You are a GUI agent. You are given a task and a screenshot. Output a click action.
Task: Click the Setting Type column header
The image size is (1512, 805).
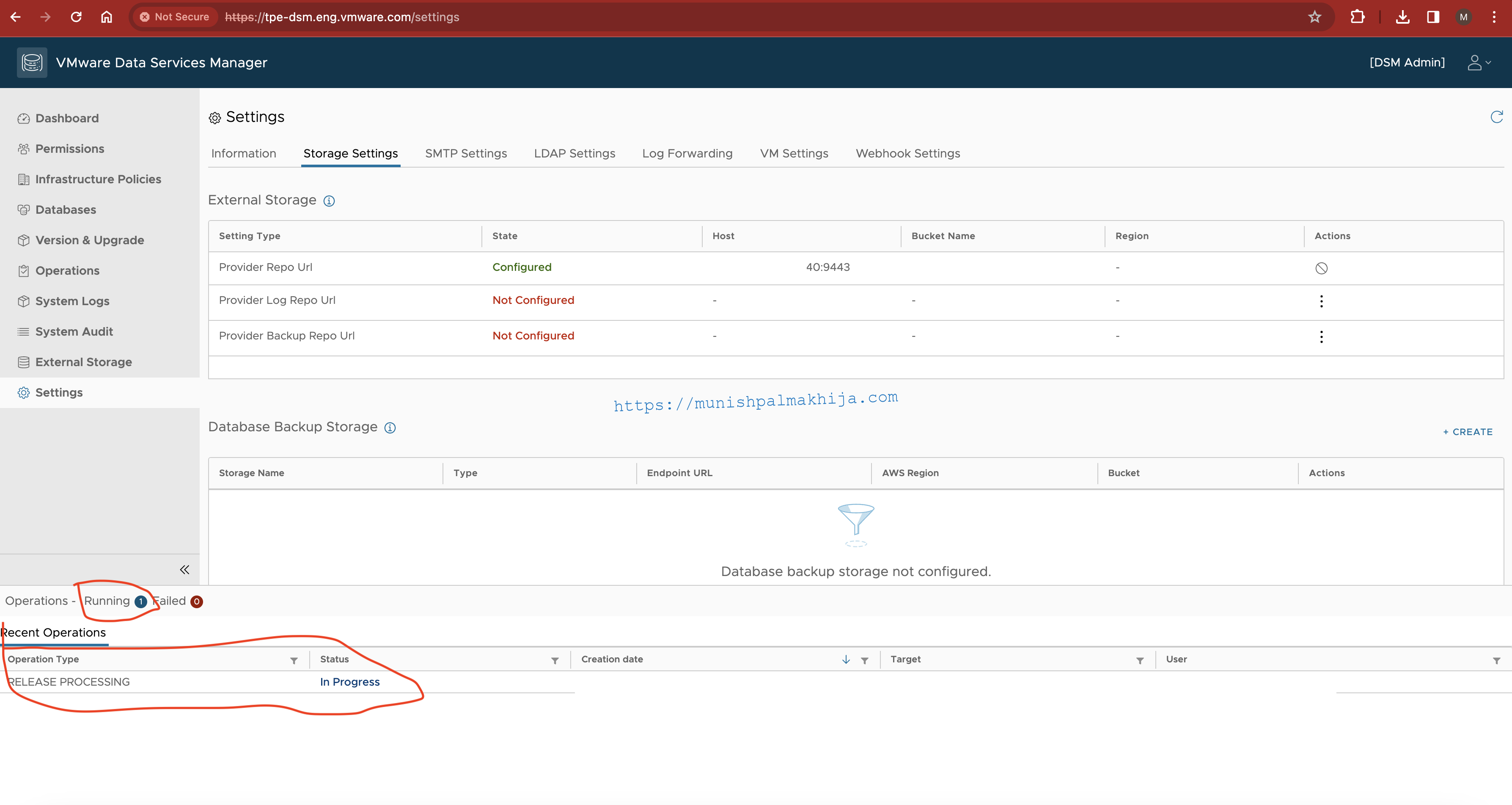(x=250, y=236)
